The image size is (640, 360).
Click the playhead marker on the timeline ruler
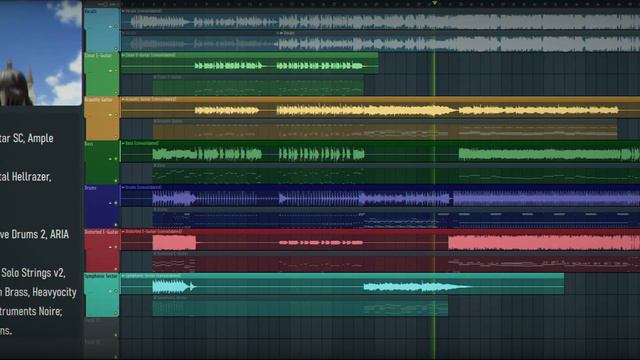435,3
